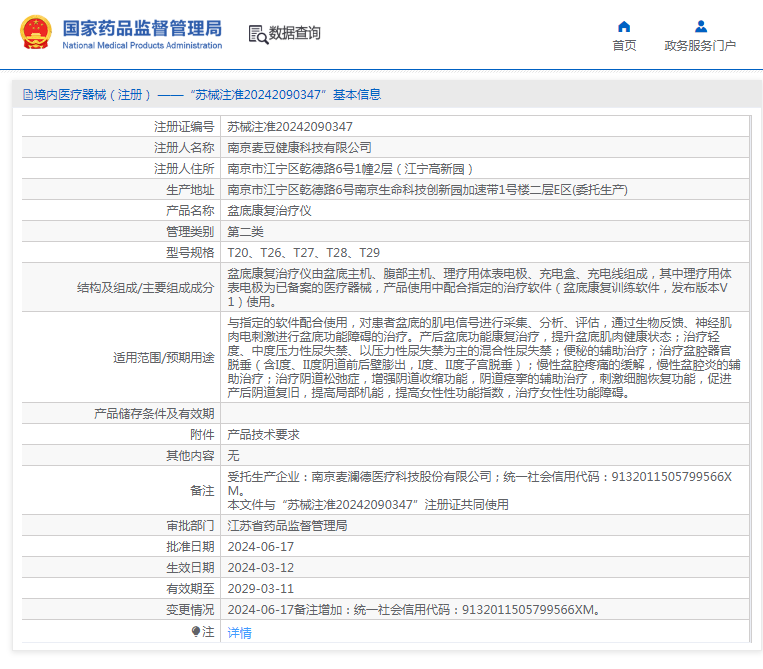763x669 pixels.
Task: Select 南京麦豆健康科技有限公司 value
Action: pyautogui.click(x=299, y=147)
